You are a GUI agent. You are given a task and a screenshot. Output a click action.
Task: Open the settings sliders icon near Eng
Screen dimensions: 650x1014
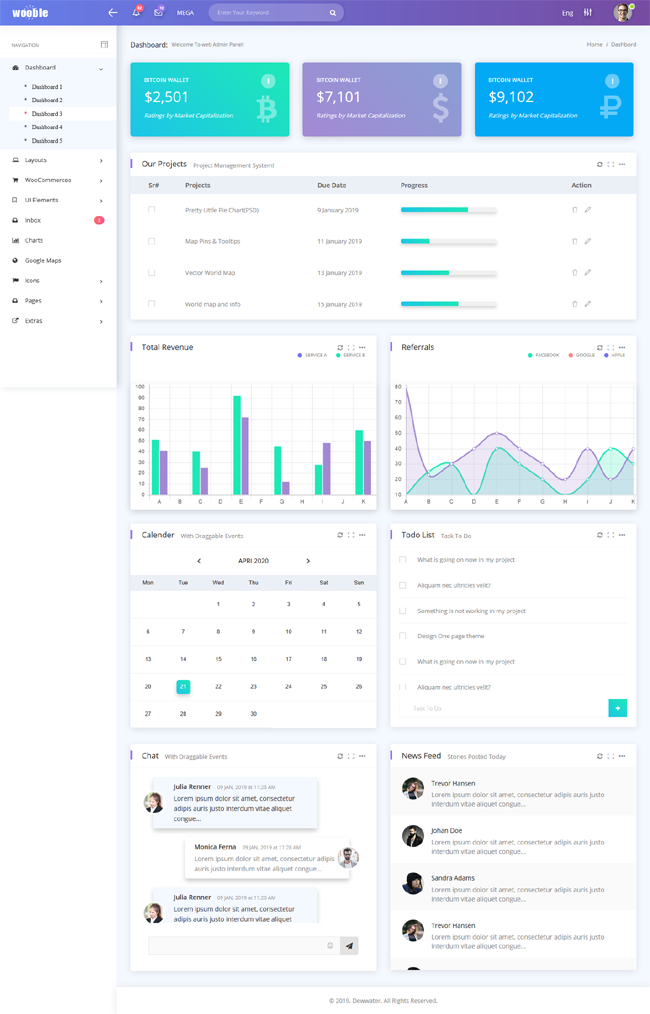[x=587, y=12]
